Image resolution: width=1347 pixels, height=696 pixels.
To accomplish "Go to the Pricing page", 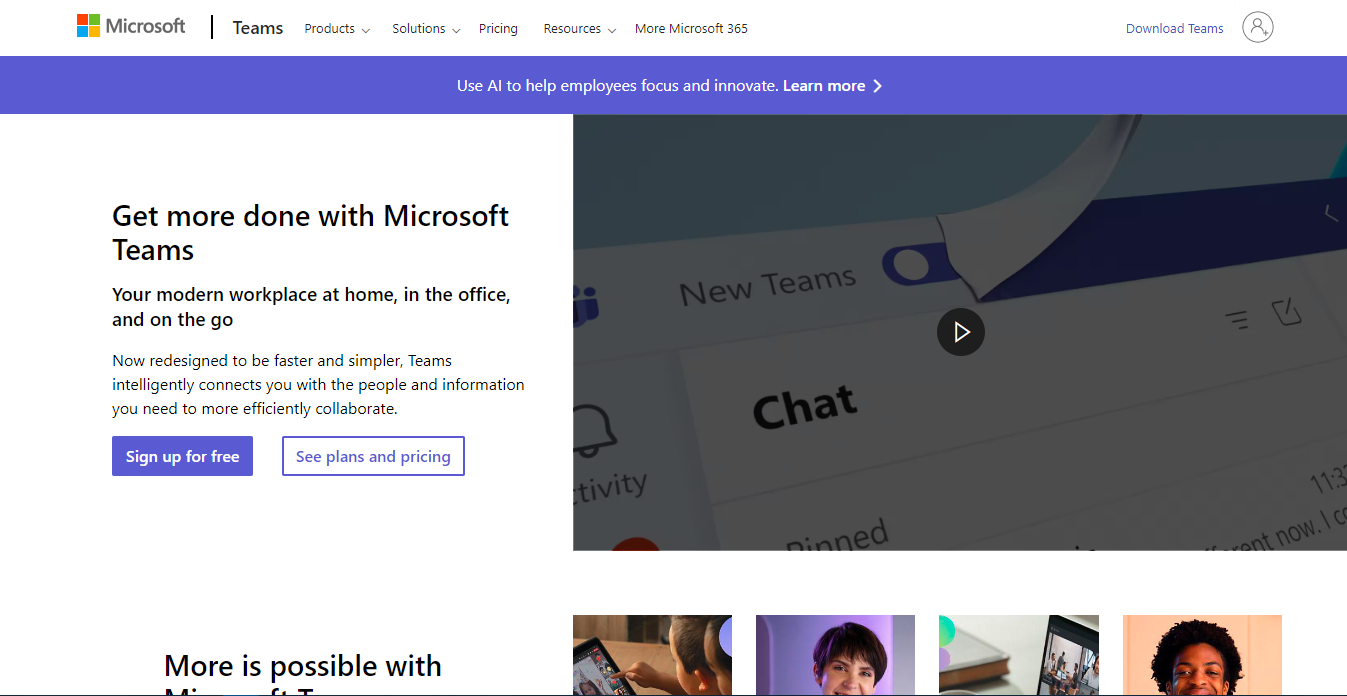I will [x=498, y=29].
